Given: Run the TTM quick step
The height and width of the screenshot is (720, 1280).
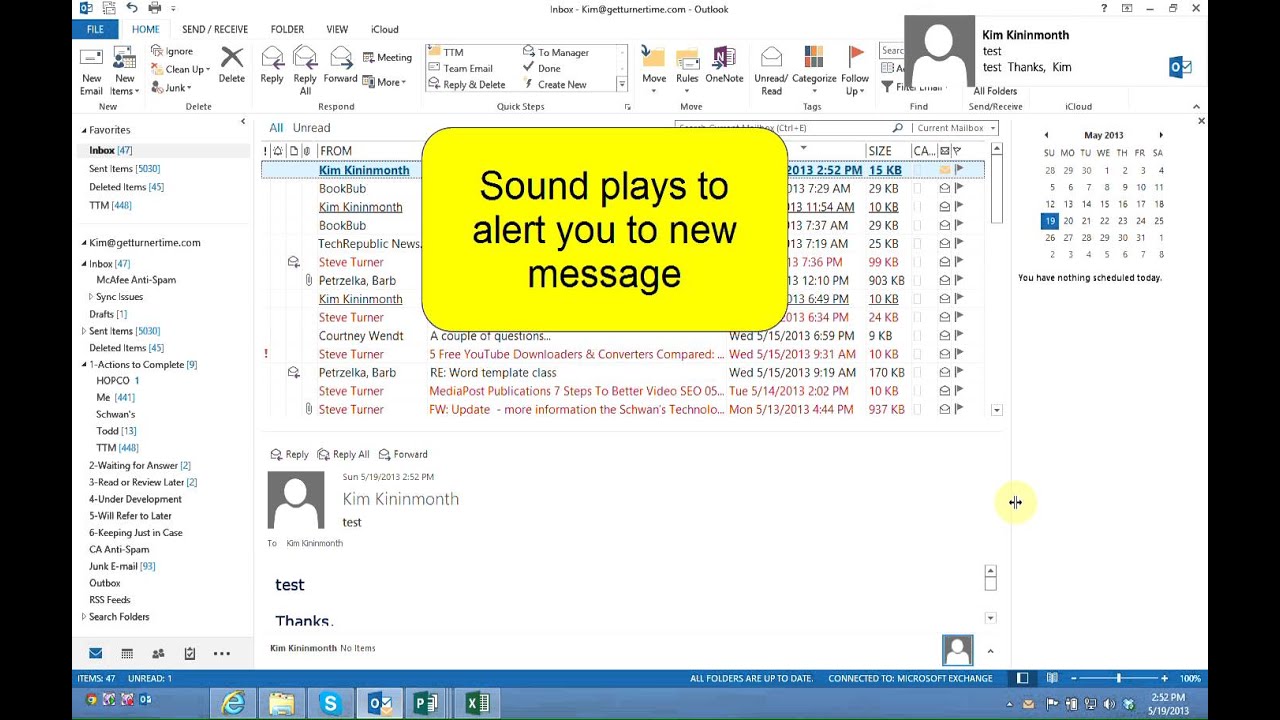Looking at the screenshot, I should [x=445, y=52].
